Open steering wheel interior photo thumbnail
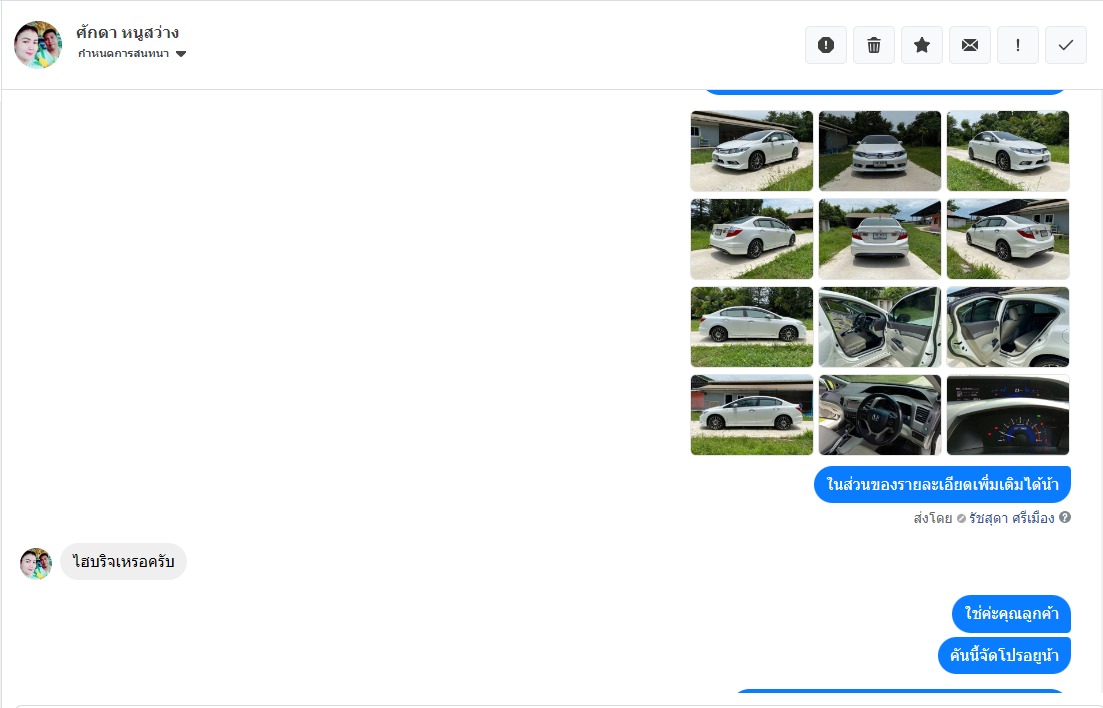This screenshot has width=1103, height=708. tap(880, 415)
